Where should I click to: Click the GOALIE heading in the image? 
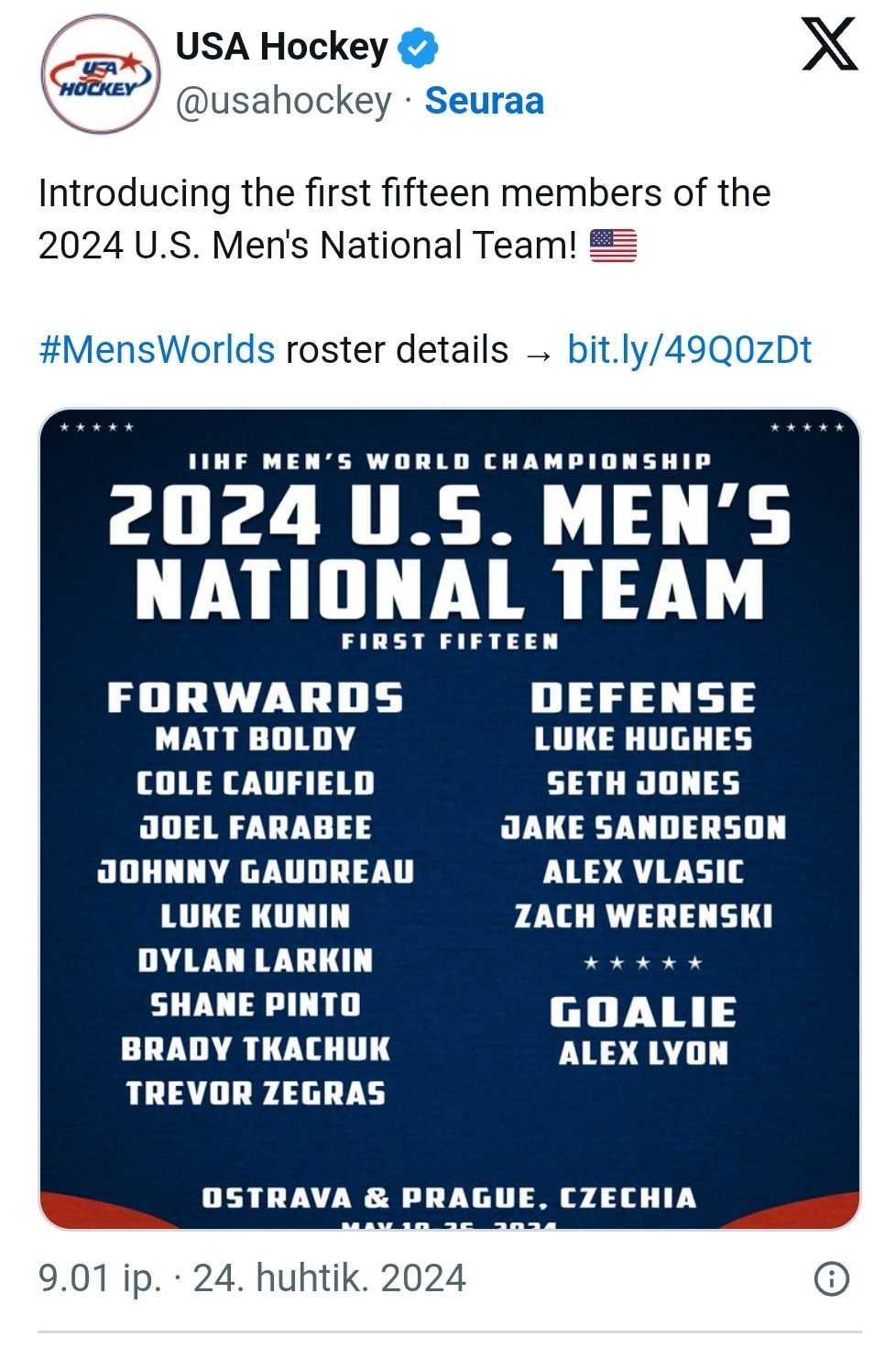click(643, 1013)
